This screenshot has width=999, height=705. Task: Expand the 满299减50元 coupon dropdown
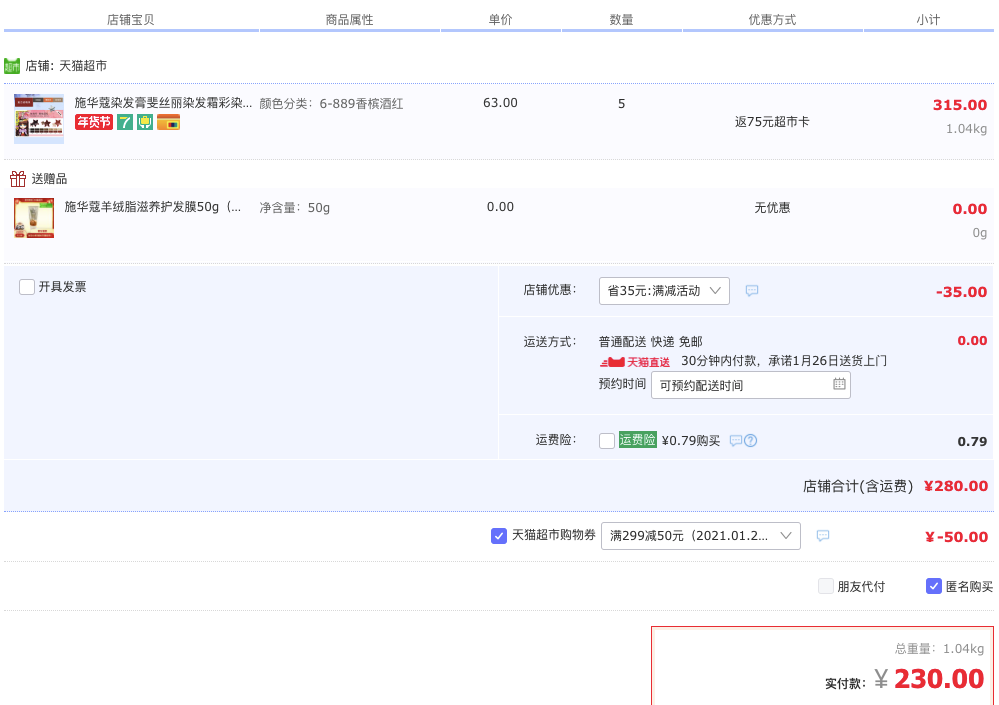click(x=701, y=536)
